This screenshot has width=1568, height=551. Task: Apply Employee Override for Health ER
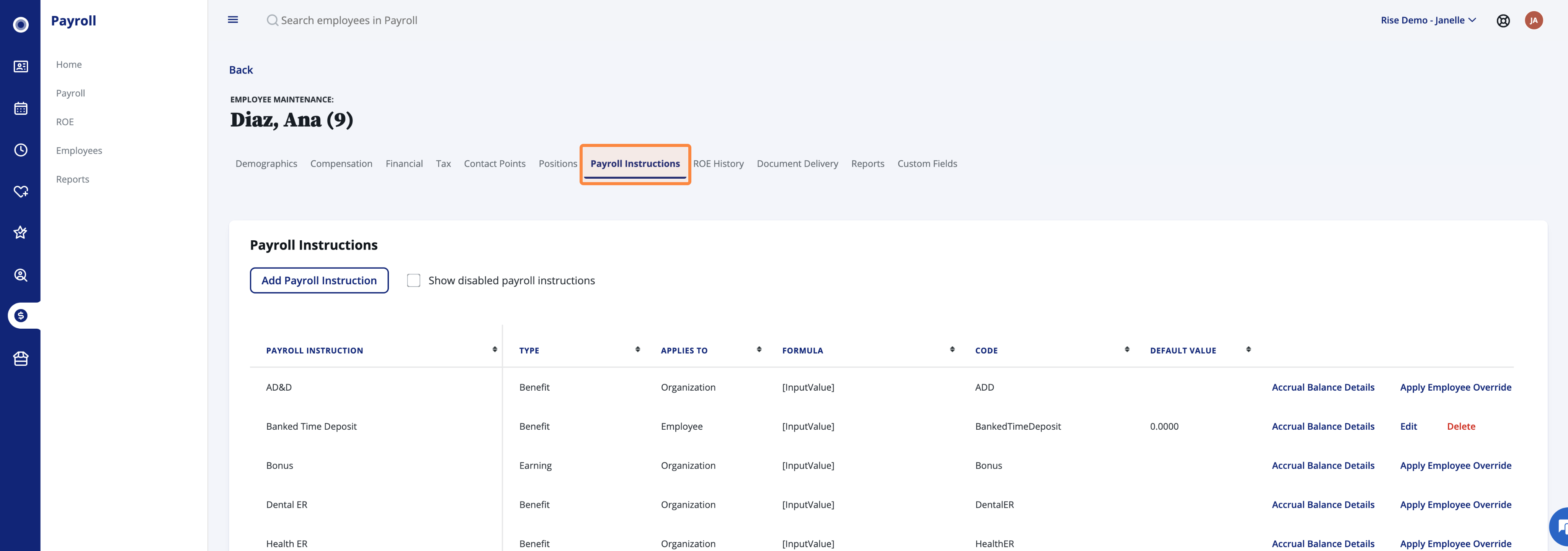click(1455, 544)
